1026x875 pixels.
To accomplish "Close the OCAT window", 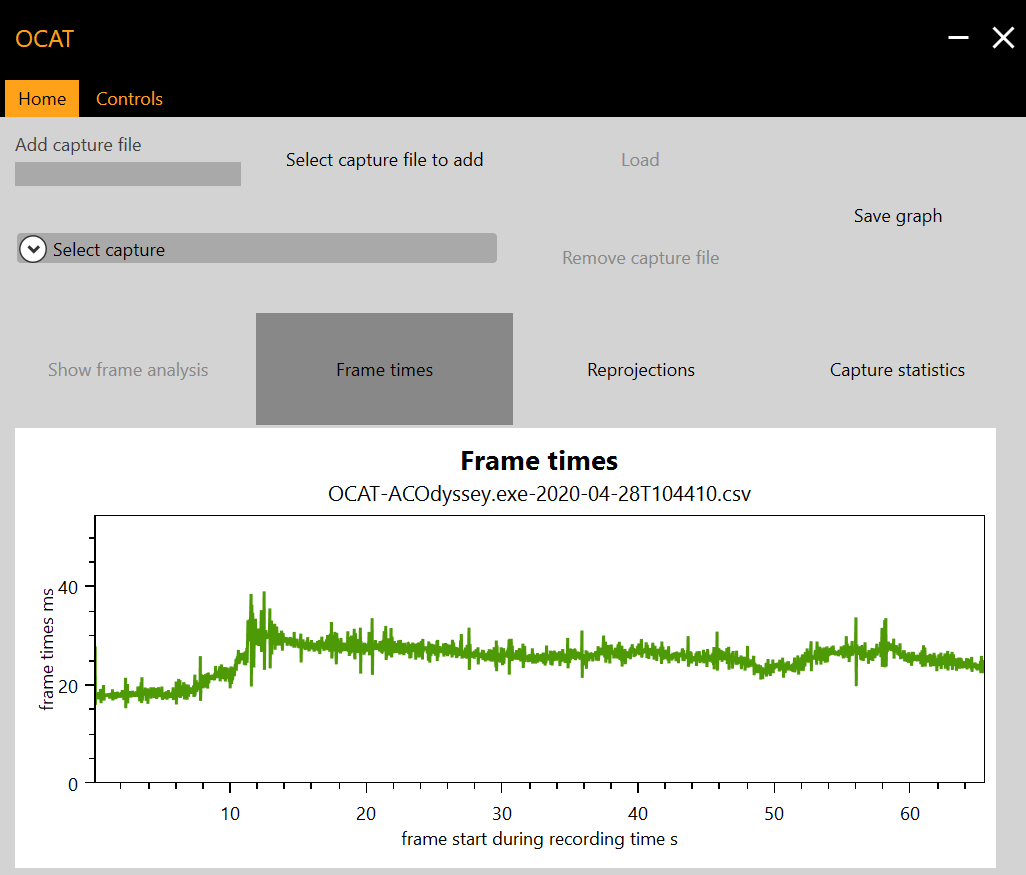I will coord(1003,38).
